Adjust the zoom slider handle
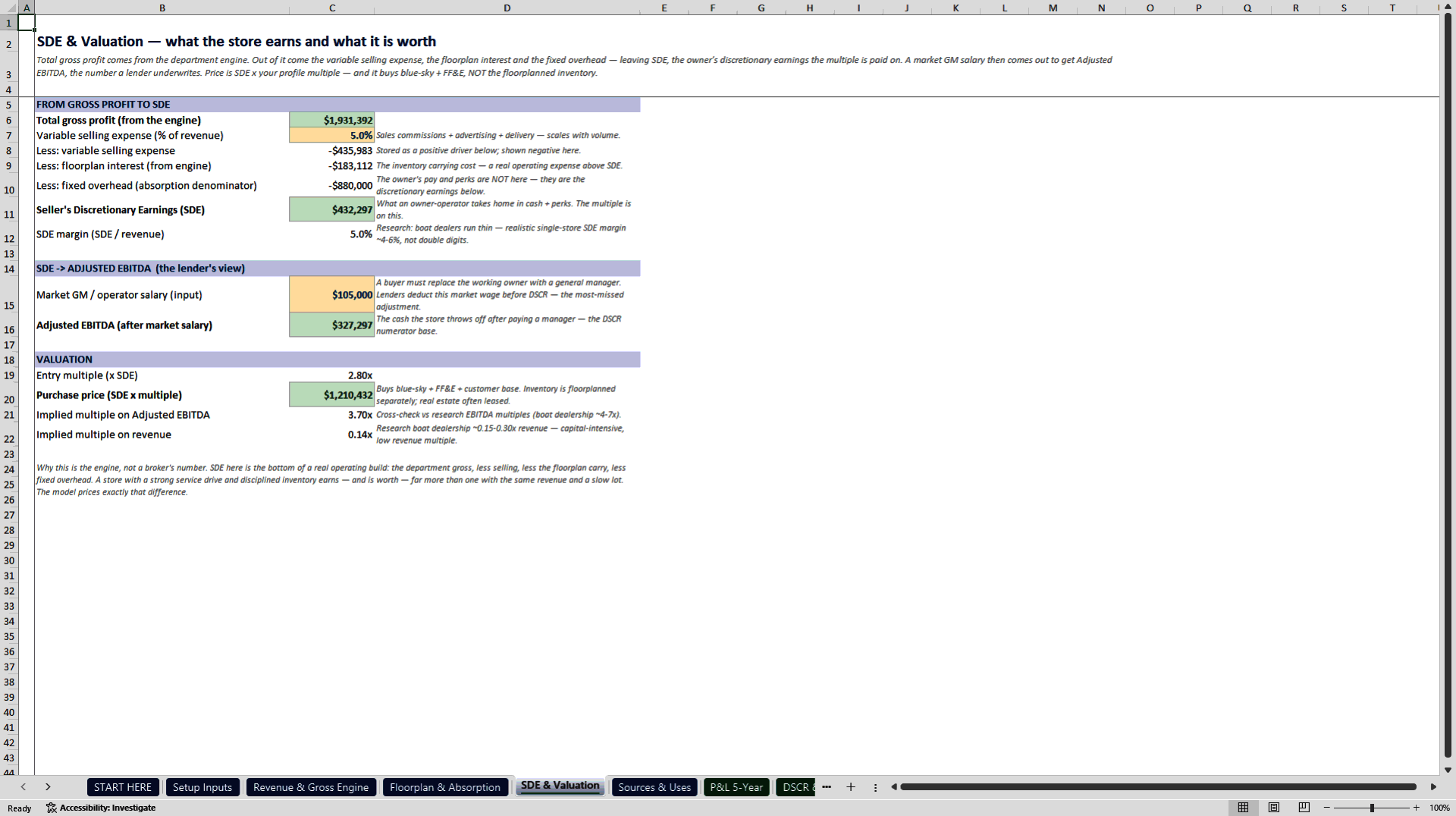 1372,808
